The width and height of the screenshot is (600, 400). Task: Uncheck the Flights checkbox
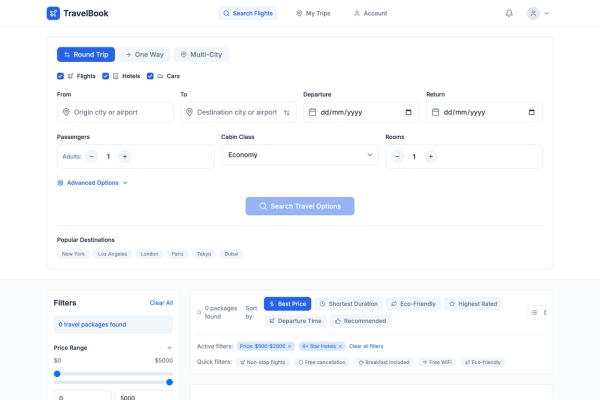tap(60, 76)
